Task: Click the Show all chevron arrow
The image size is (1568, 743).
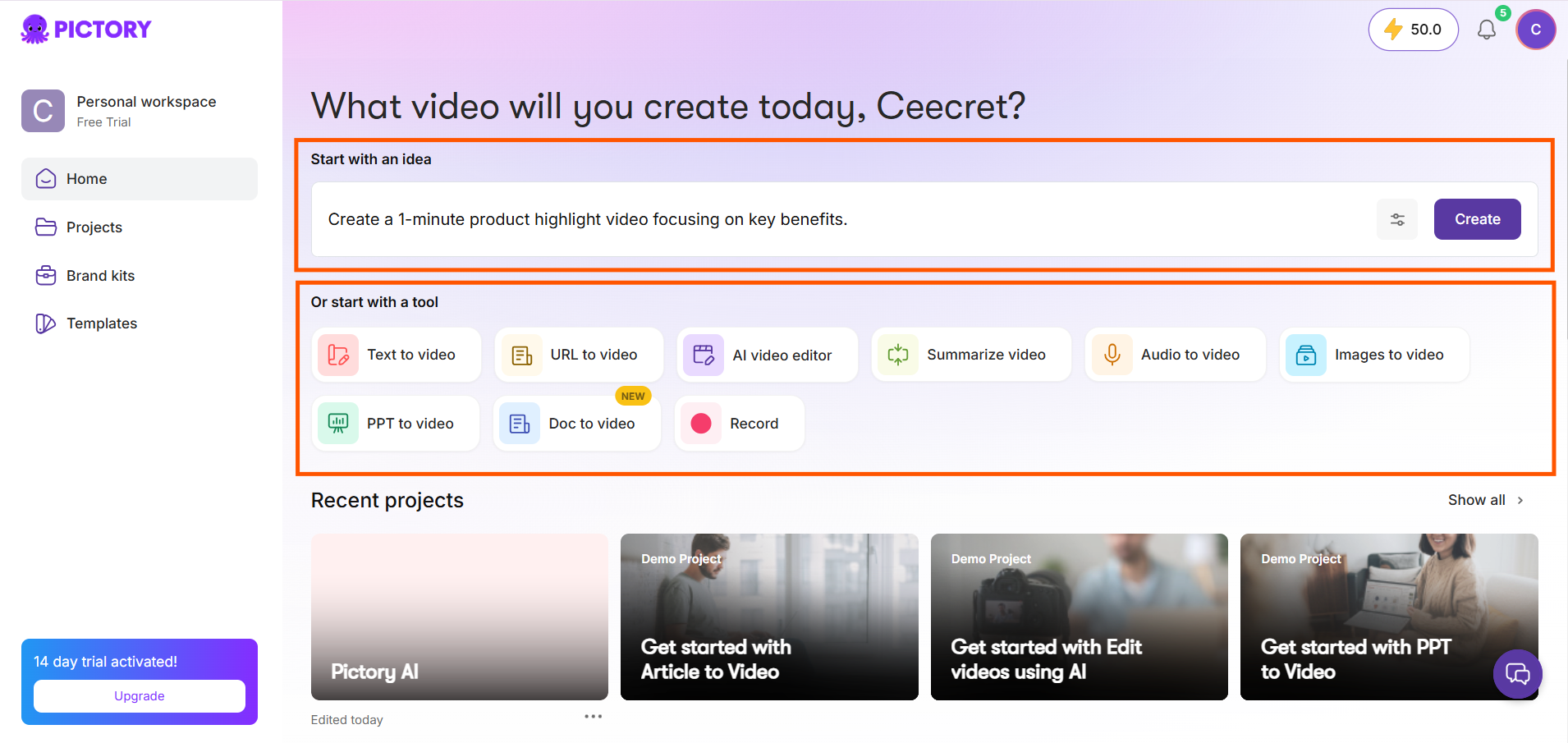Action: tap(1520, 500)
